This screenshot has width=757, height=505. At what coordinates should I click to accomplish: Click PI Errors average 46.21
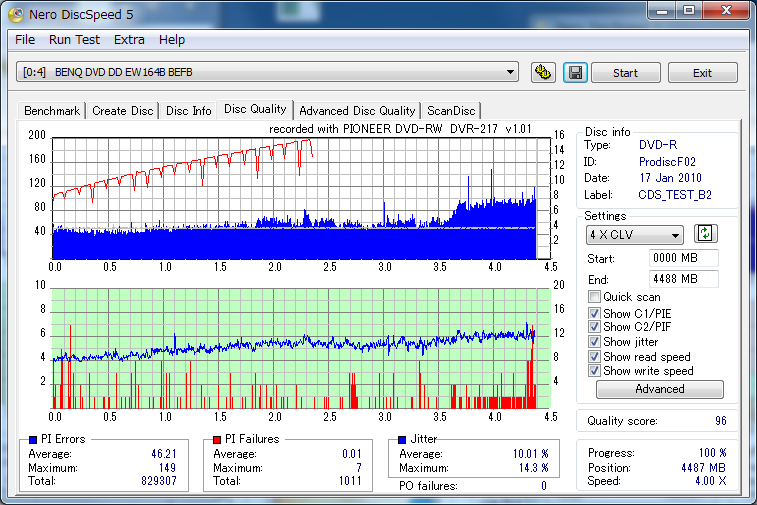point(164,454)
